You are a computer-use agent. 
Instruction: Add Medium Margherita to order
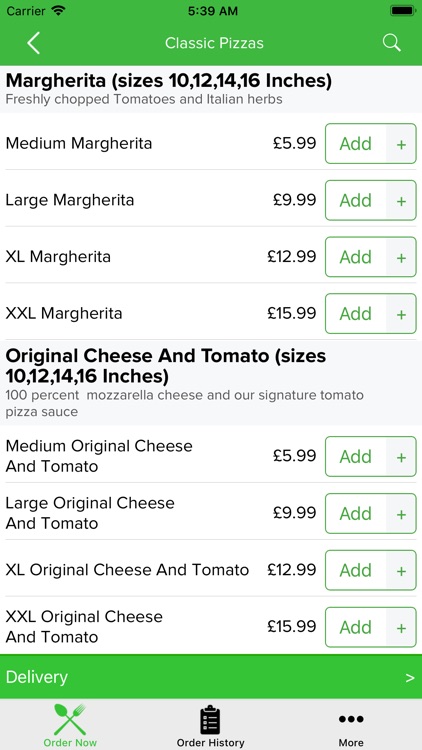[x=355, y=144]
